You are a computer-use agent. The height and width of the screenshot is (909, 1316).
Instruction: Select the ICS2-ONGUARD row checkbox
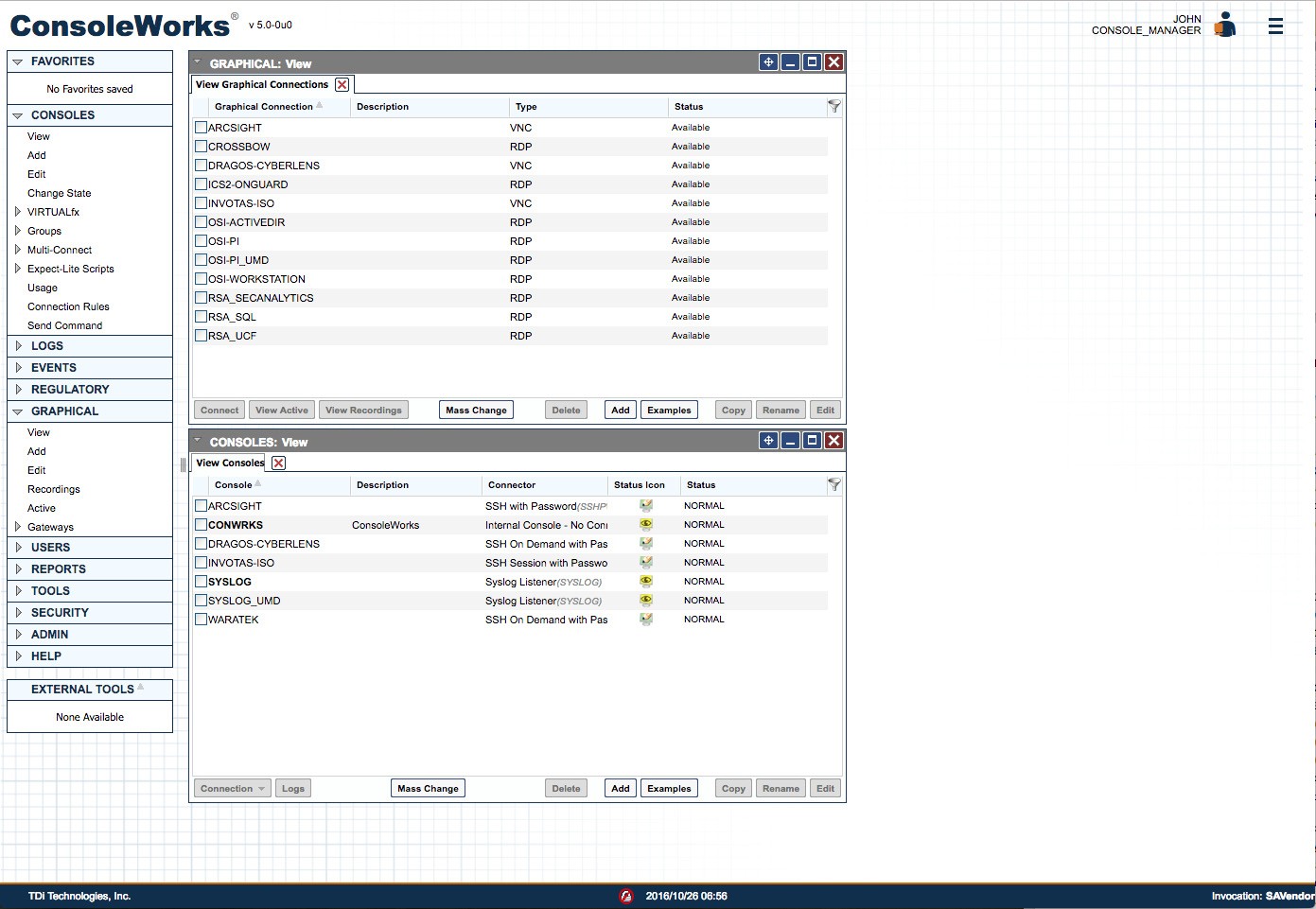[x=201, y=184]
